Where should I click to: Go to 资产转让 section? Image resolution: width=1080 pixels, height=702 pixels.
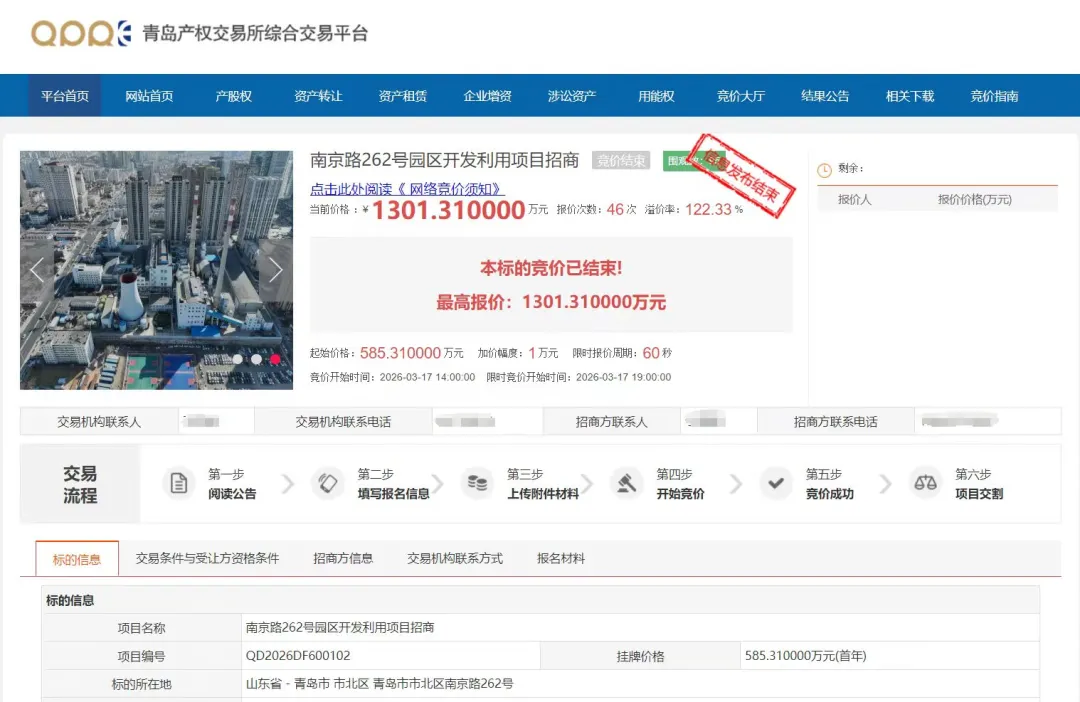click(318, 96)
